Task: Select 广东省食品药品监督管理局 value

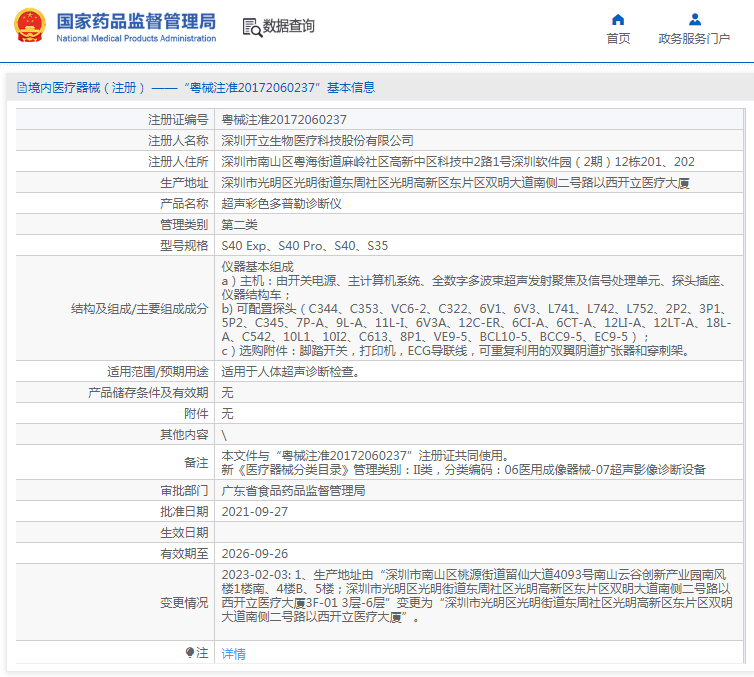Action: [293, 491]
